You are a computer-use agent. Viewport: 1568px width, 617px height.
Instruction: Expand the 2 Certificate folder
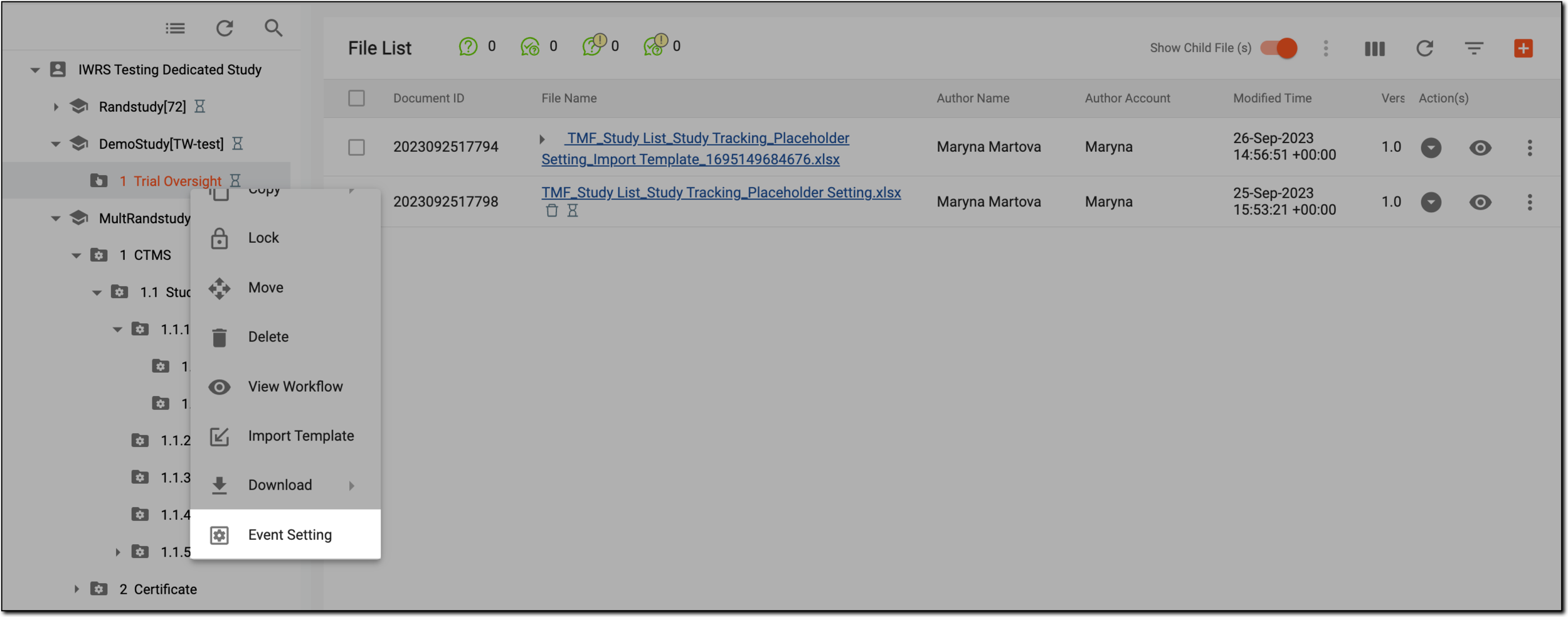77,589
